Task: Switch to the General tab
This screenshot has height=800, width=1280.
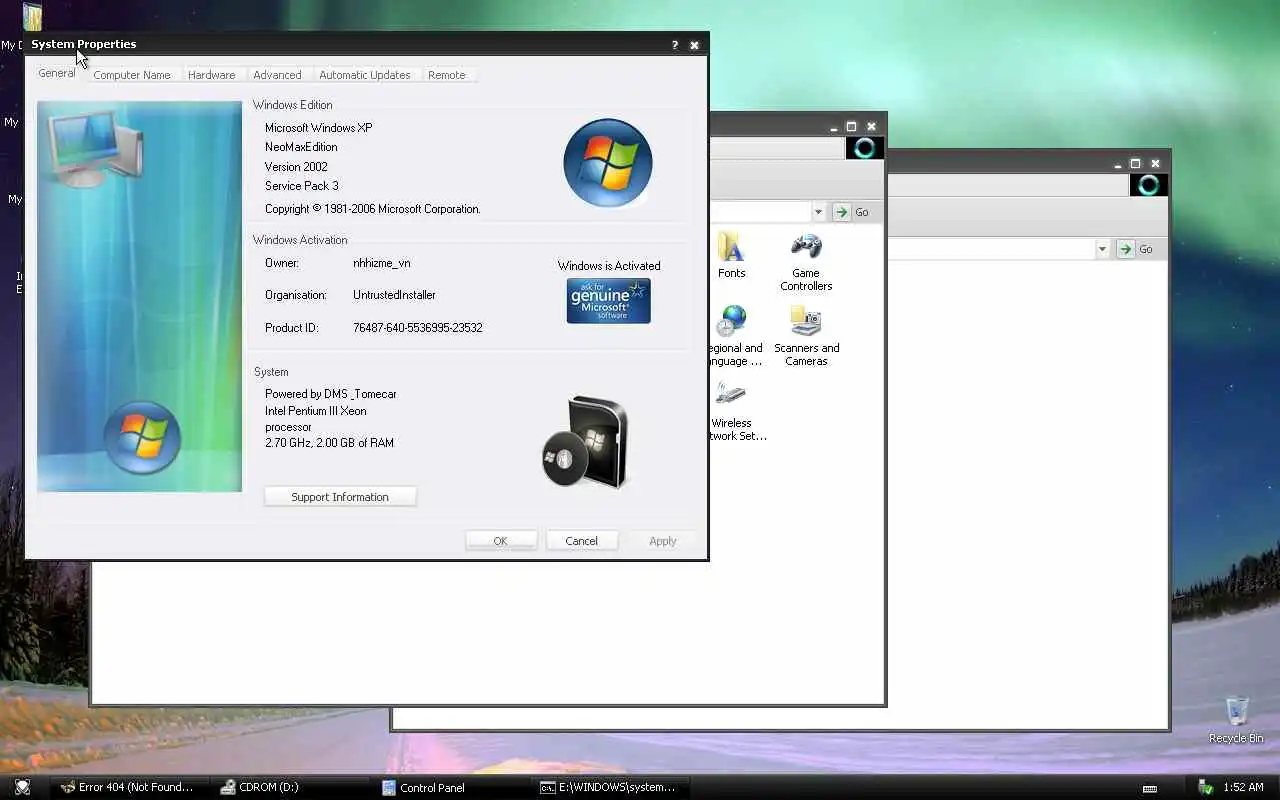Action: [x=56, y=73]
